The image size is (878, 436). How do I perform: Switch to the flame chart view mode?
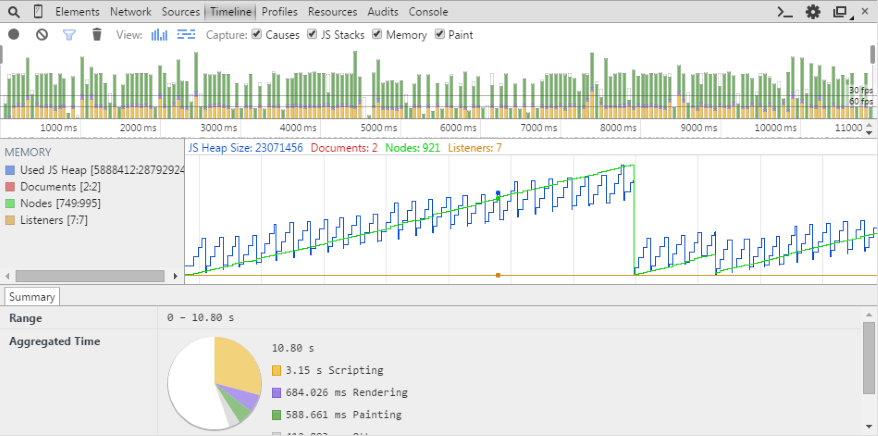186,34
